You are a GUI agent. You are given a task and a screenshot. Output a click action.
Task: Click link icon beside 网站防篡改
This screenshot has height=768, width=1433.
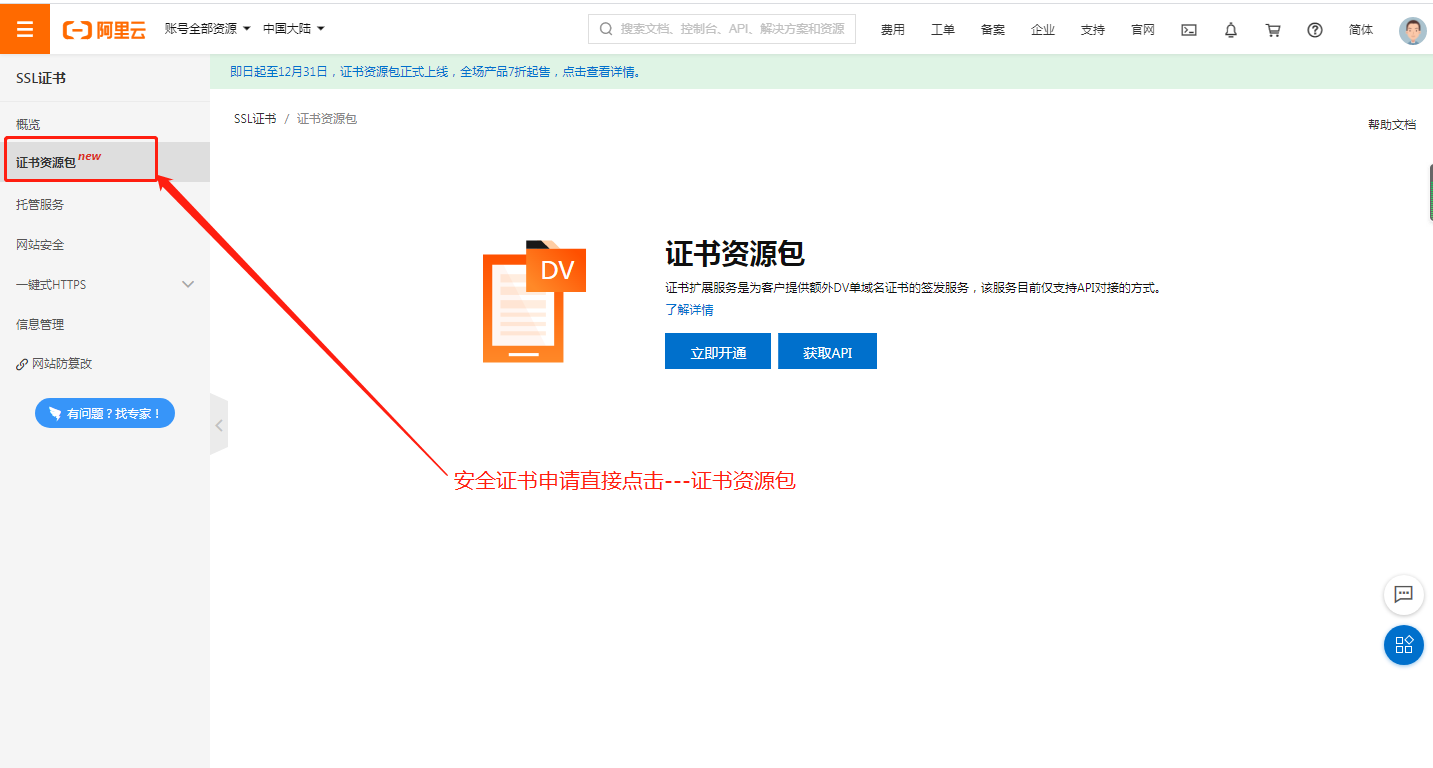coord(22,364)
